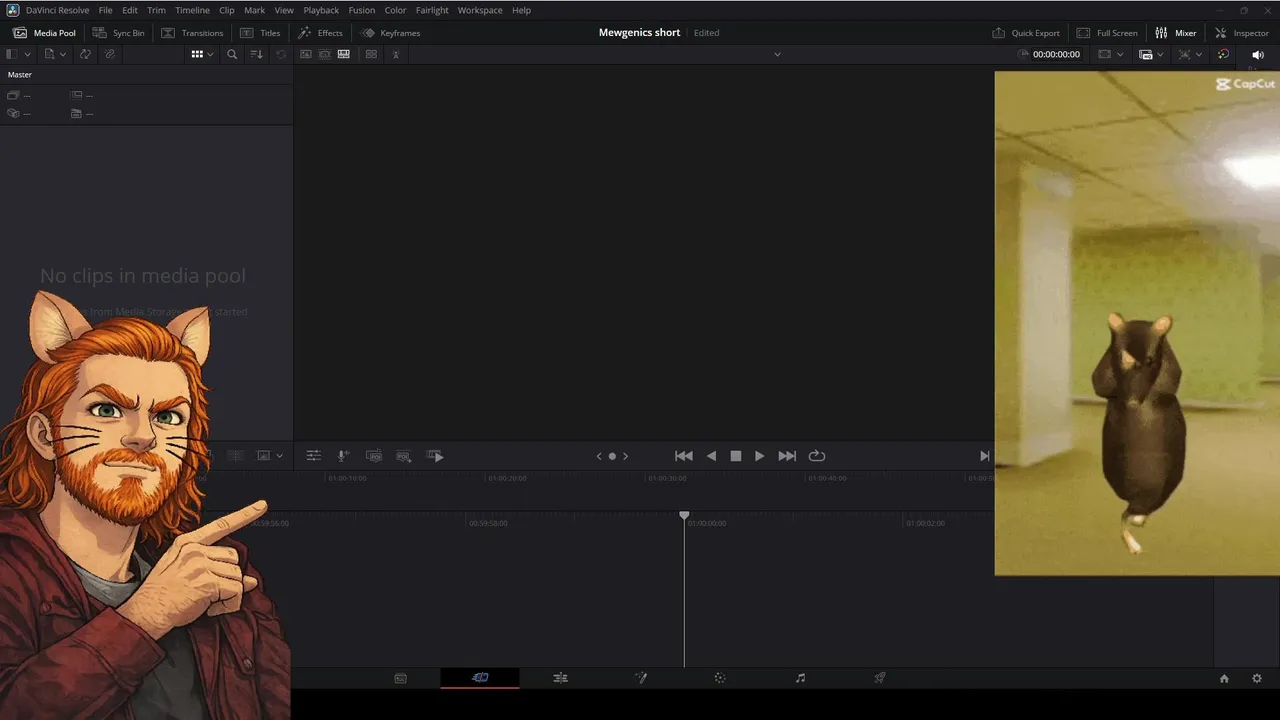Screen dimensions: 1280x720
Task: Click the sort media icon
Action: tap(257, 54)
